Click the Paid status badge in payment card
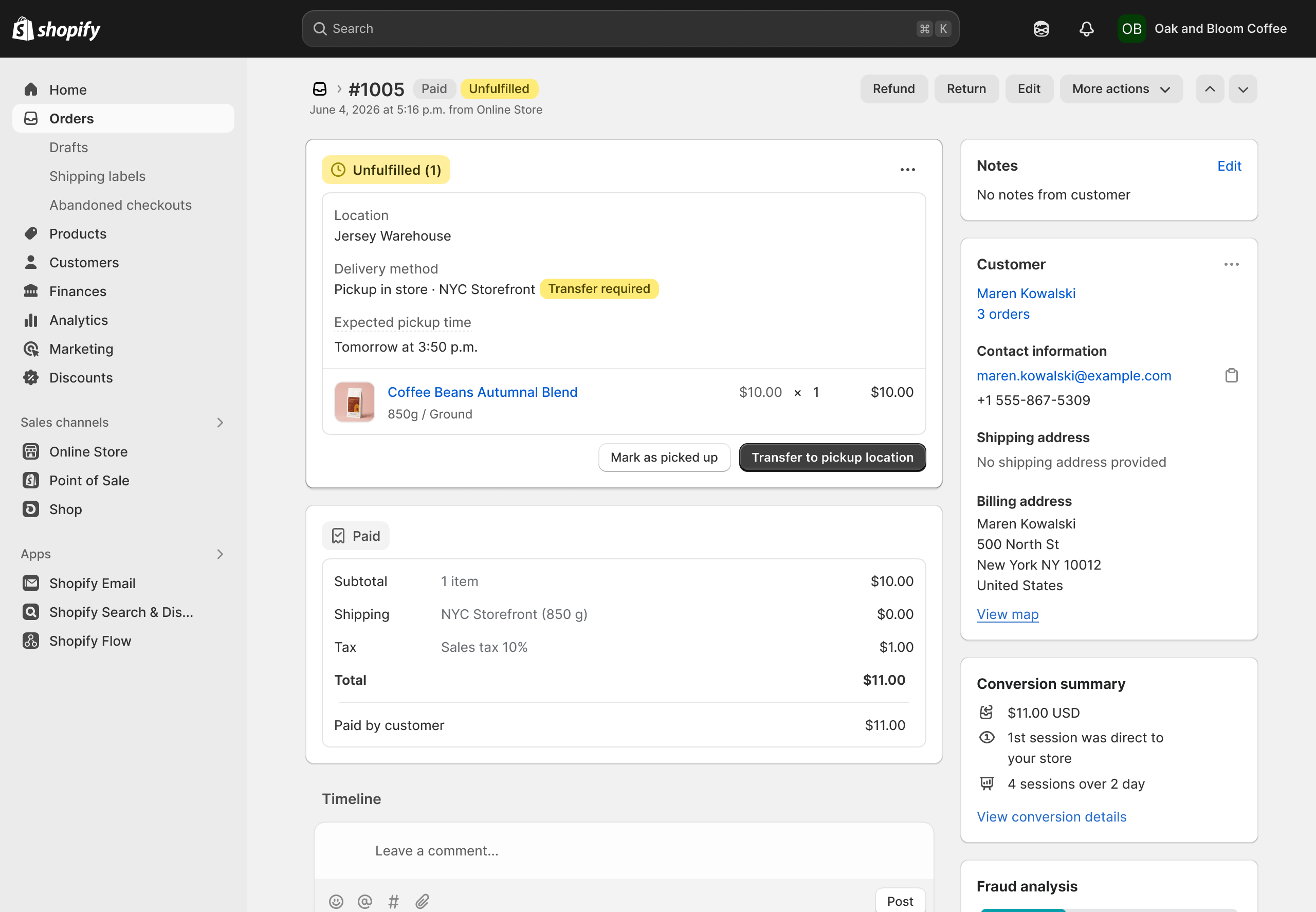Viewport: 1316px width, 912px height. pyautogui.click(x=355, y=536)
